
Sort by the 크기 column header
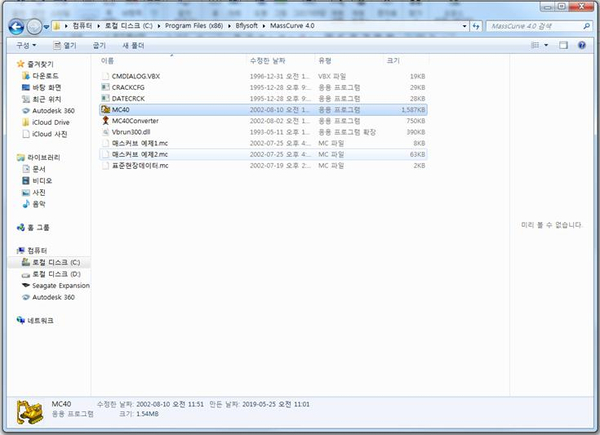pyautogui.click(x=393, y=60)
